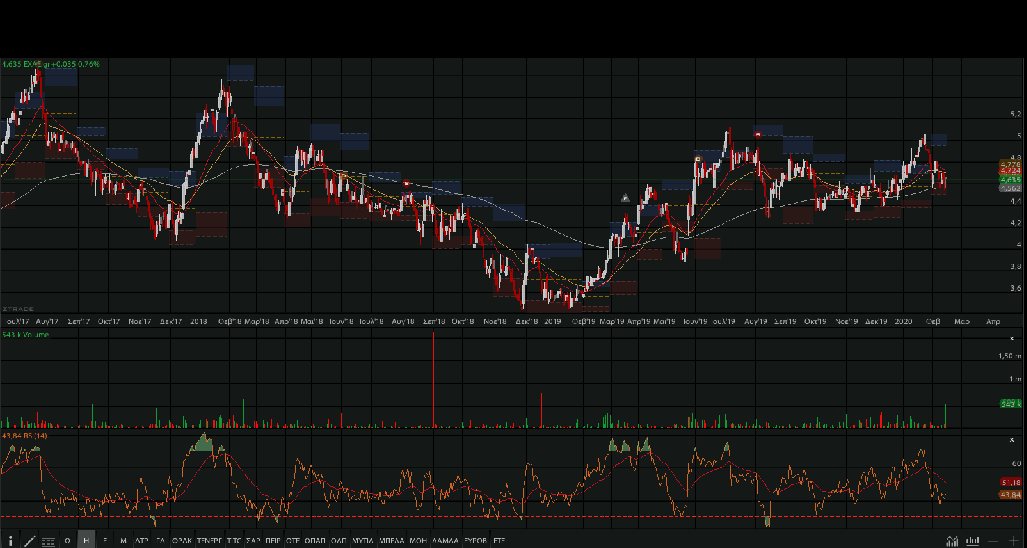Viewport: 1027px width, 548px height.
Task: Zoom out with the minus icon
Action: (x=993, y=541)
